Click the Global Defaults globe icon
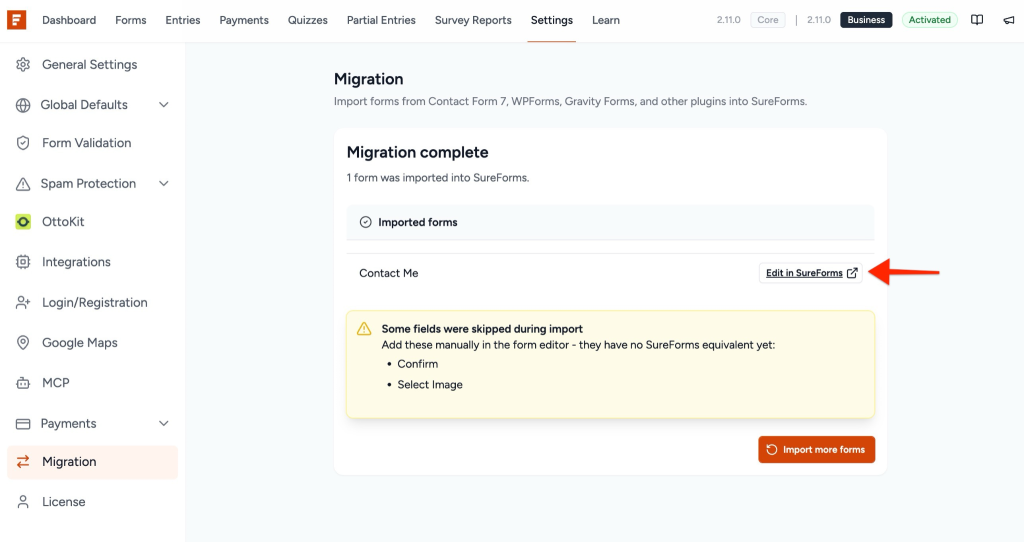 click(x=23, y=105)
